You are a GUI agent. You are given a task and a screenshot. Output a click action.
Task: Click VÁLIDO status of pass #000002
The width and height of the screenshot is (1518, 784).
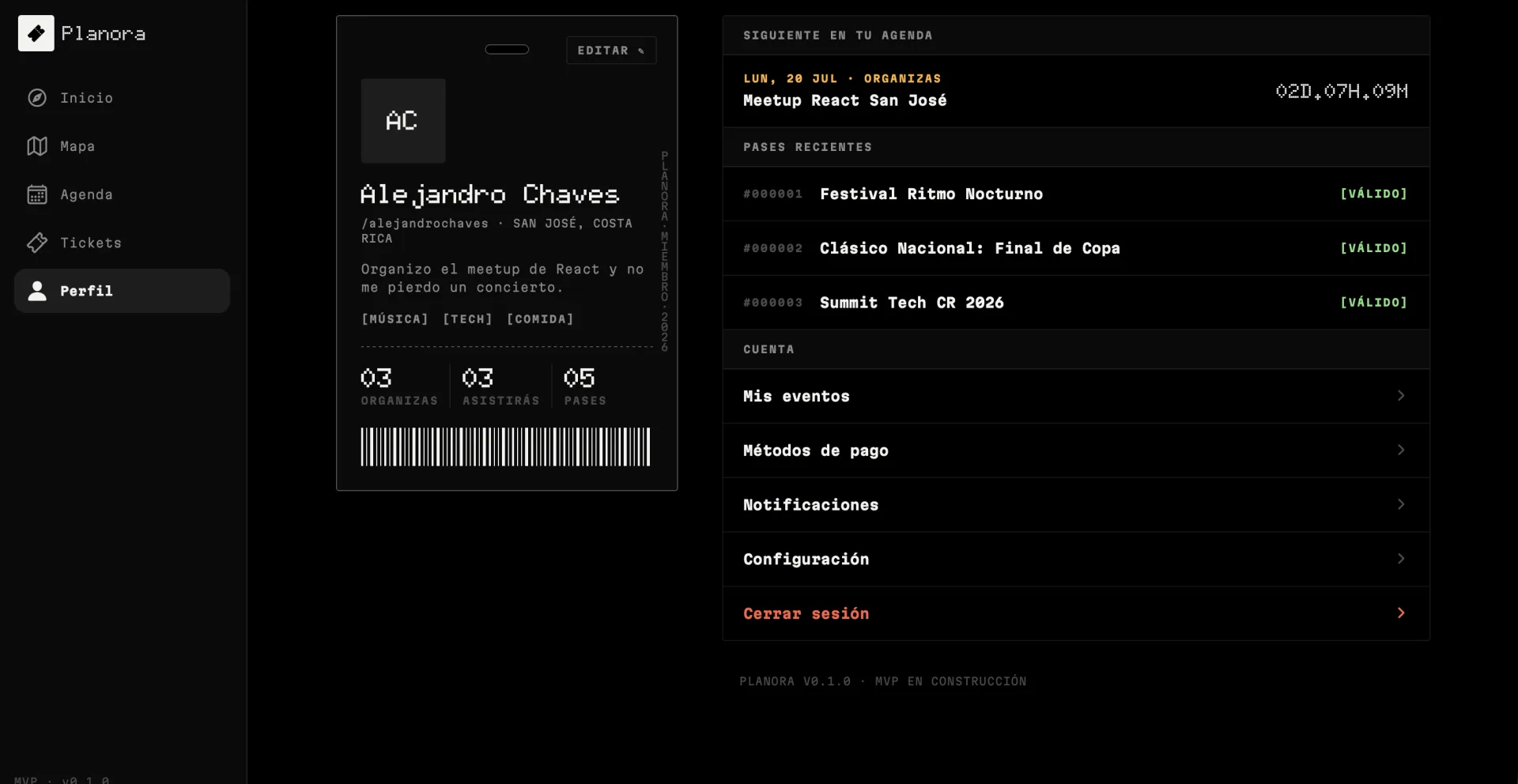click(x=1373, y=248)
